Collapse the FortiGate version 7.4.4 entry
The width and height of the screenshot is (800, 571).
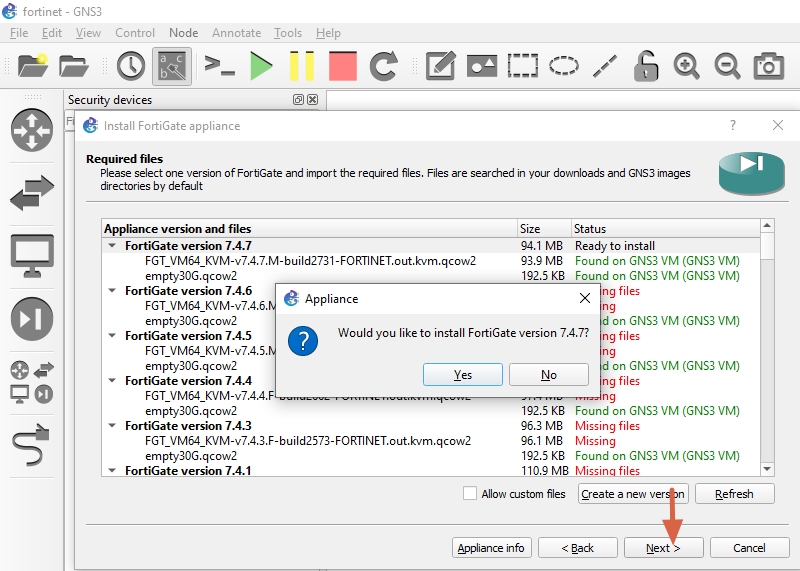coord(112,380)
